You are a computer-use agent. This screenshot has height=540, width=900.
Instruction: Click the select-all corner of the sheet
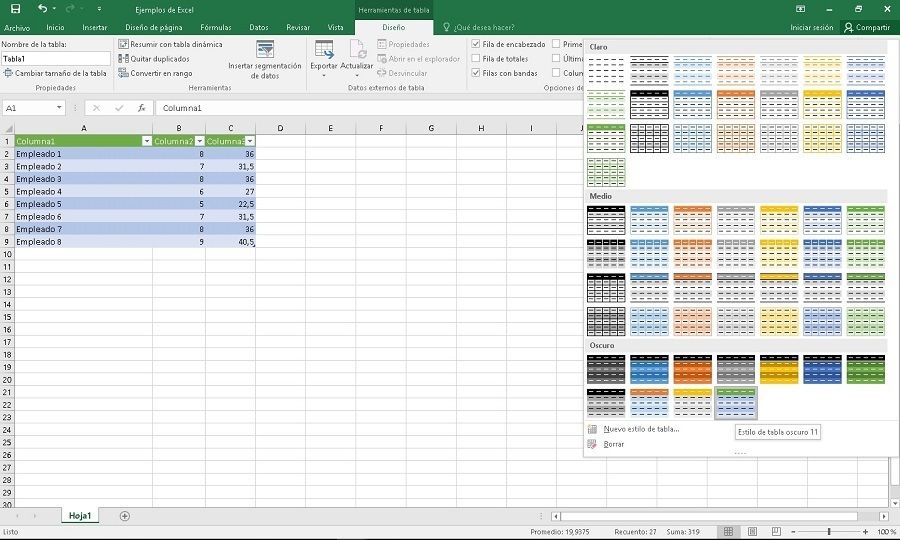(7, 129)
